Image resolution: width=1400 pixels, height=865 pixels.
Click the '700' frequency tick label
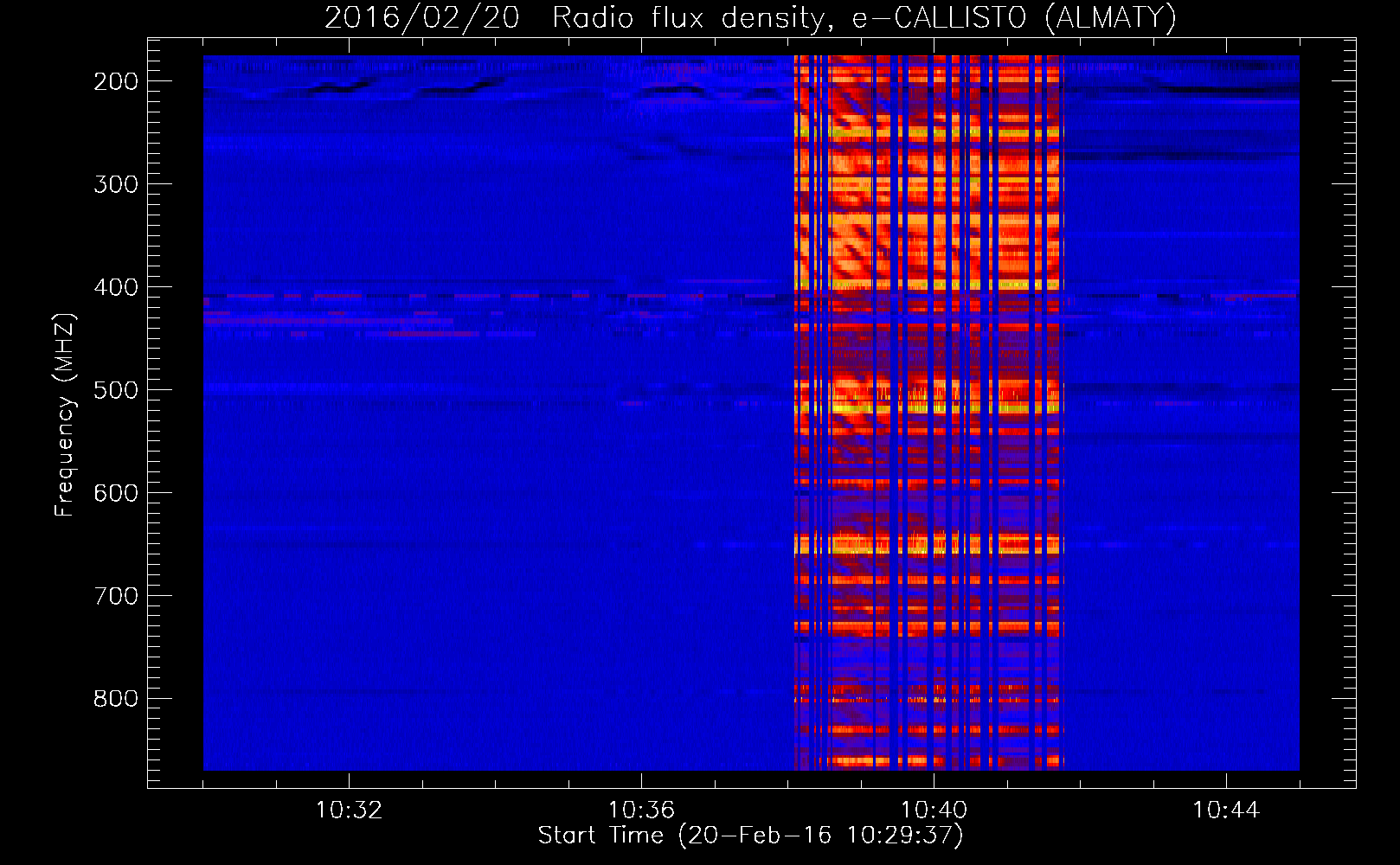tap(116, 596)
